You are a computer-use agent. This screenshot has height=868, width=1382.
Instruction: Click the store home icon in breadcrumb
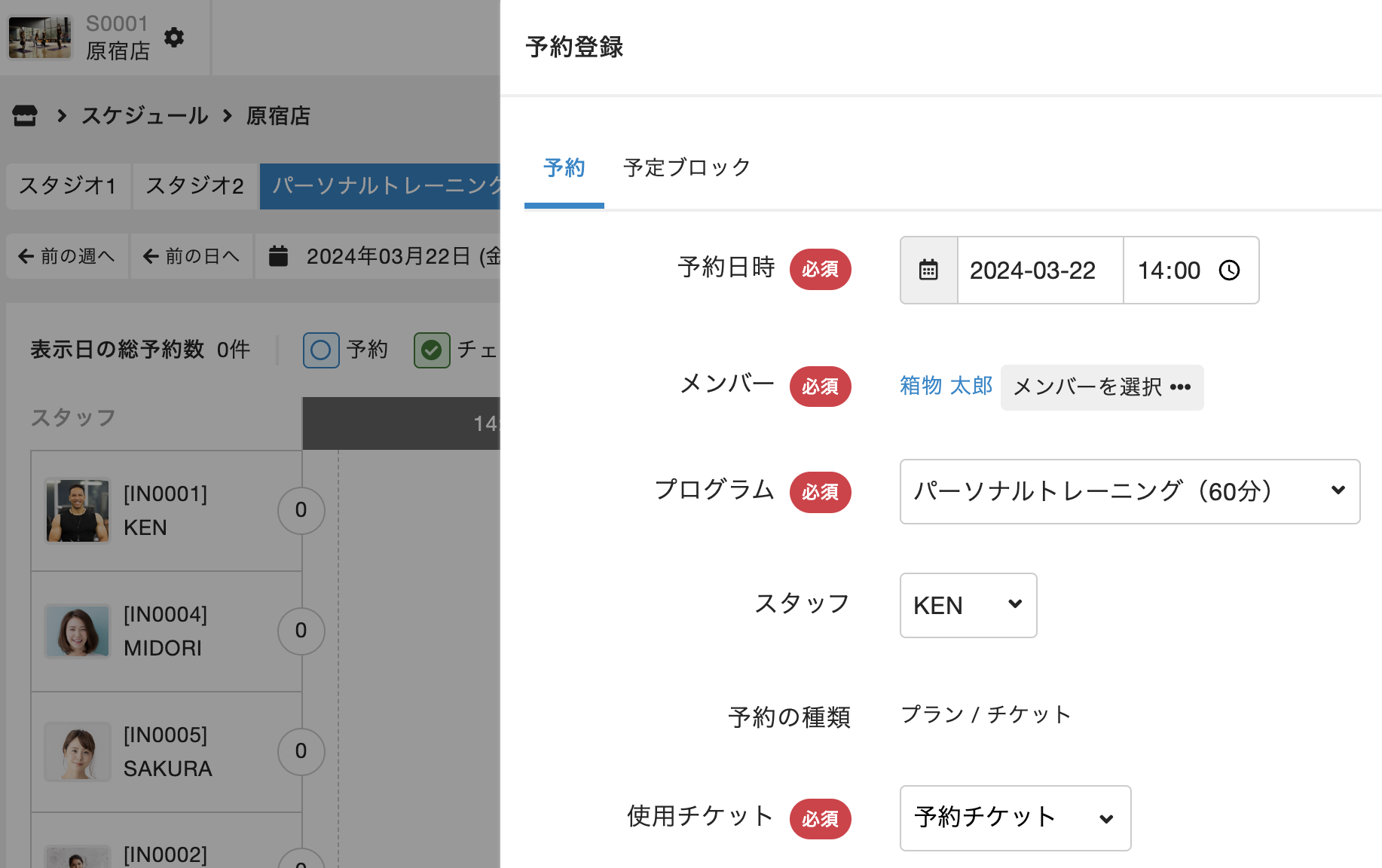click(x=25, y=116)
